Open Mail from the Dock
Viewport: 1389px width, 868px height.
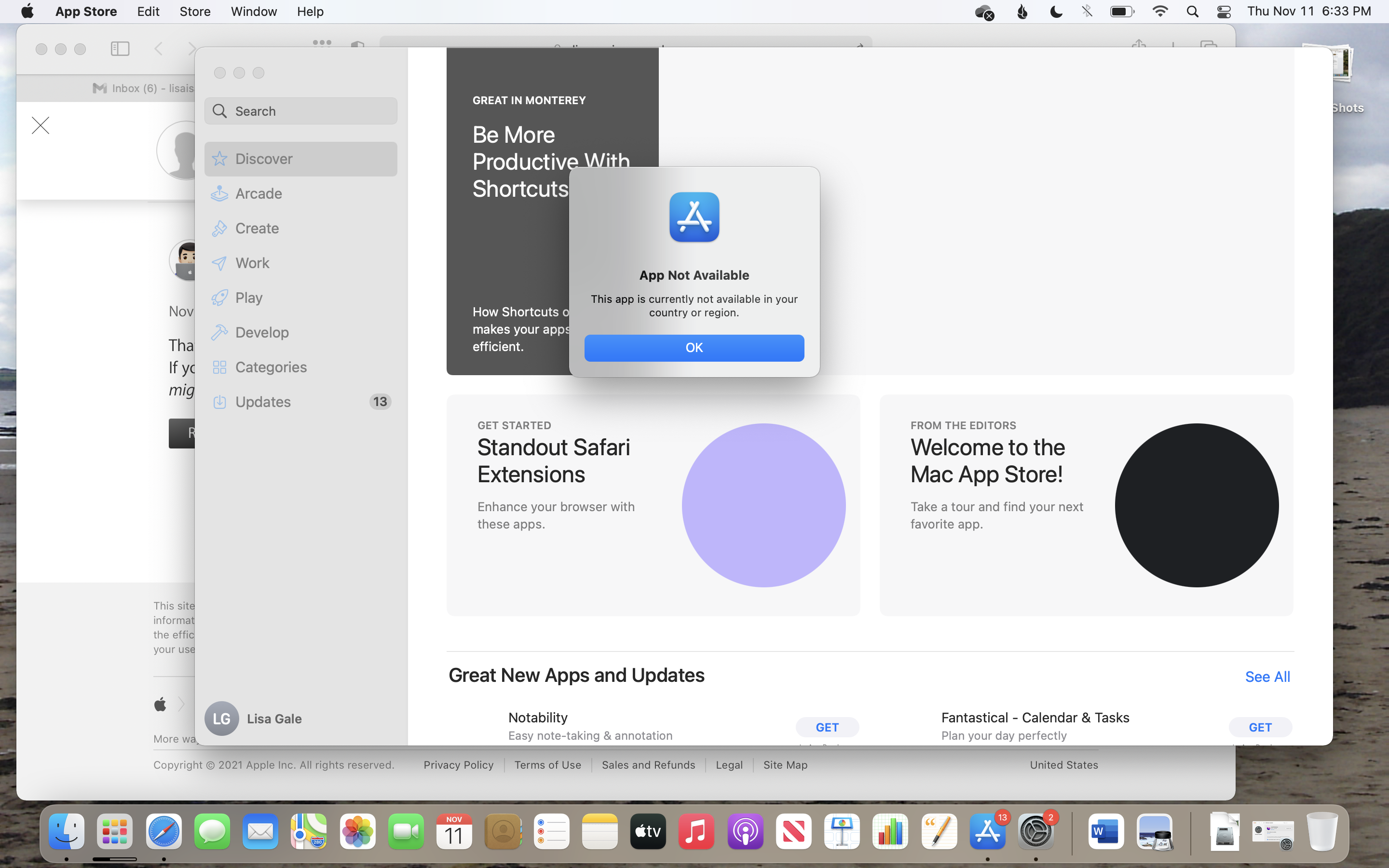click(x=260, y=831)
